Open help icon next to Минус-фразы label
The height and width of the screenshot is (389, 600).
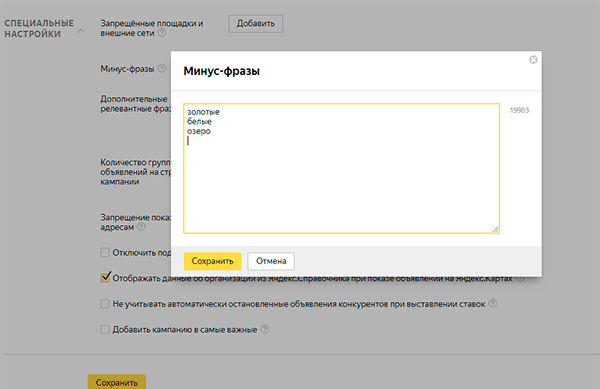click(x=162, y=68)
